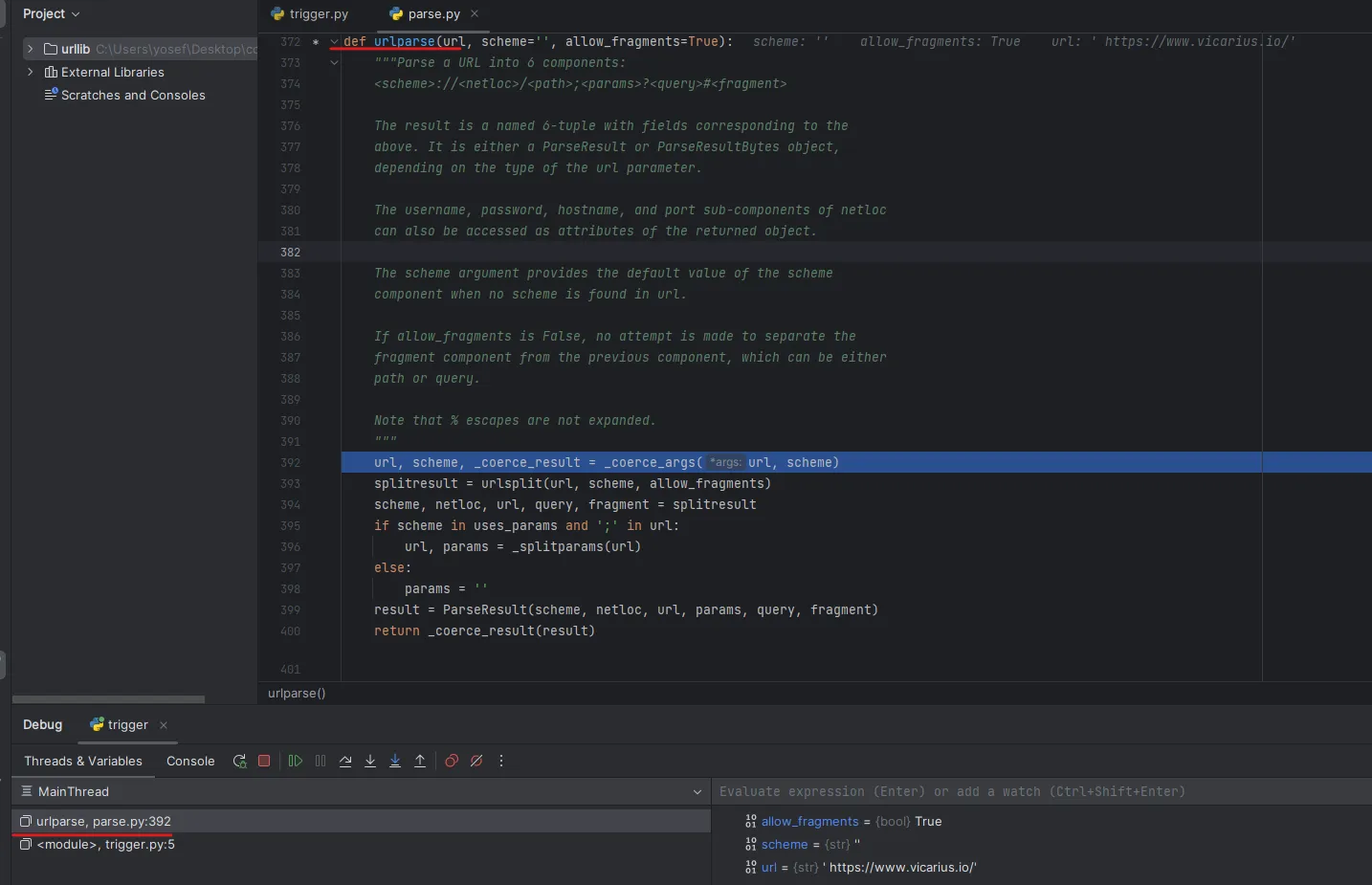Click the Step Into icon

370,761
